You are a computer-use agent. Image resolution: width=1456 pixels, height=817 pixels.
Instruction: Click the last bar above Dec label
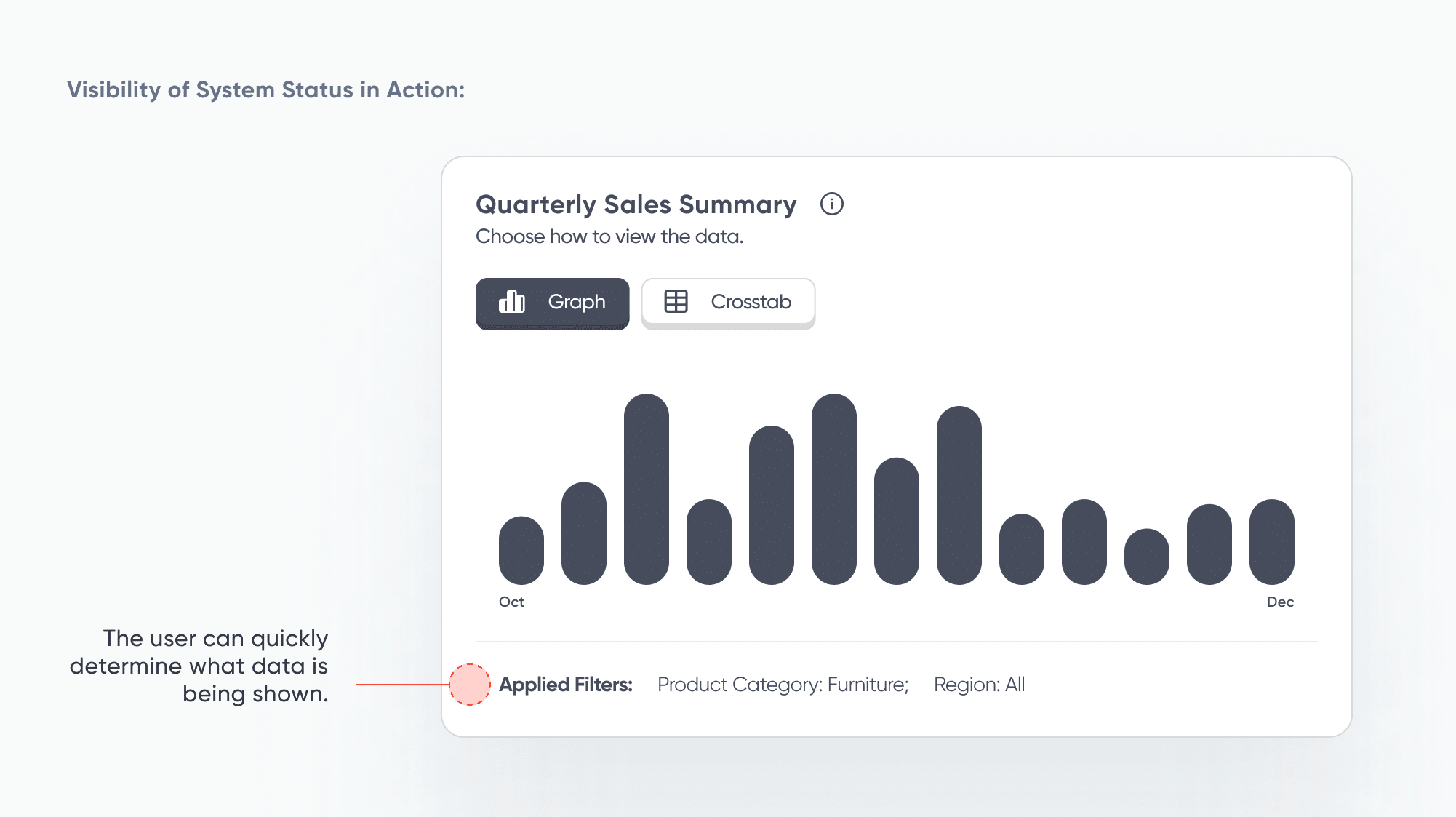click(x=1271, y=542)
